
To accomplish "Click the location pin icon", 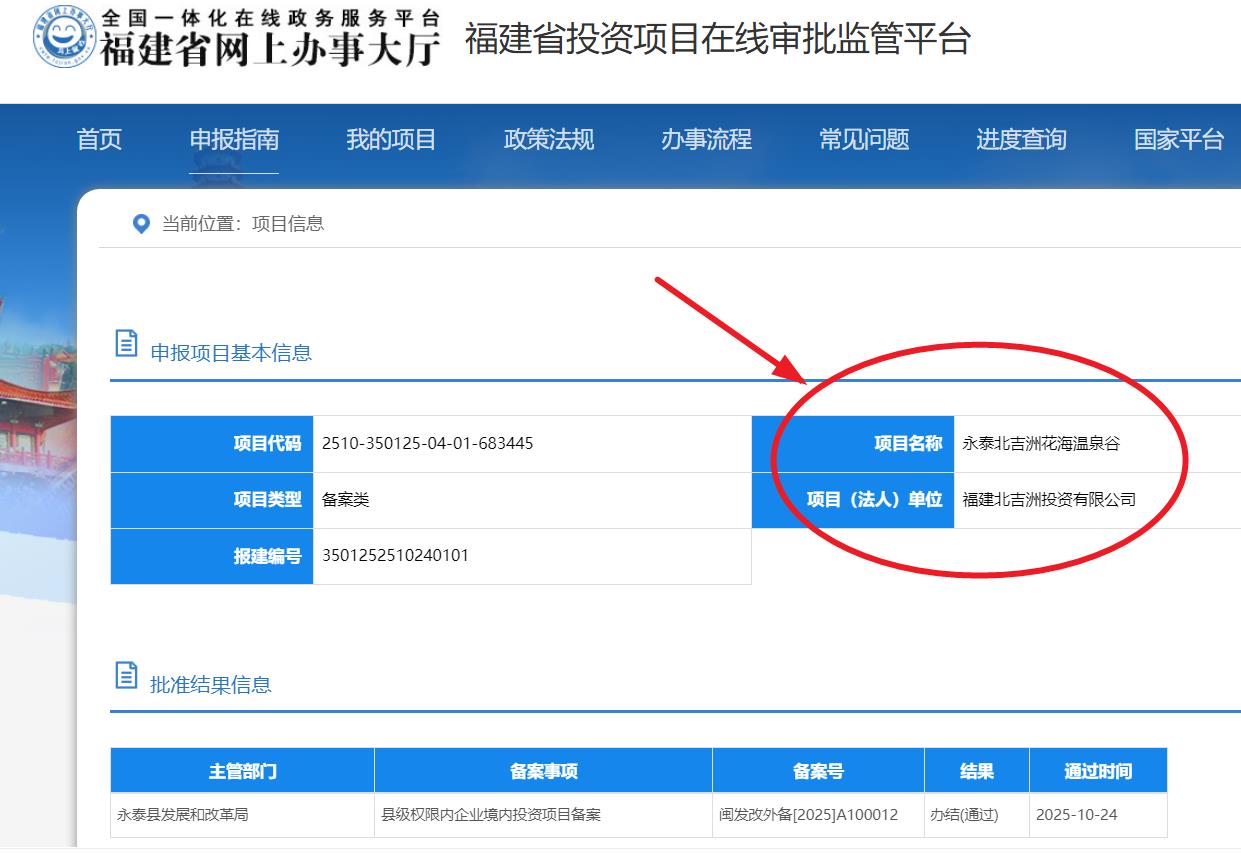I will coord(141,224).
